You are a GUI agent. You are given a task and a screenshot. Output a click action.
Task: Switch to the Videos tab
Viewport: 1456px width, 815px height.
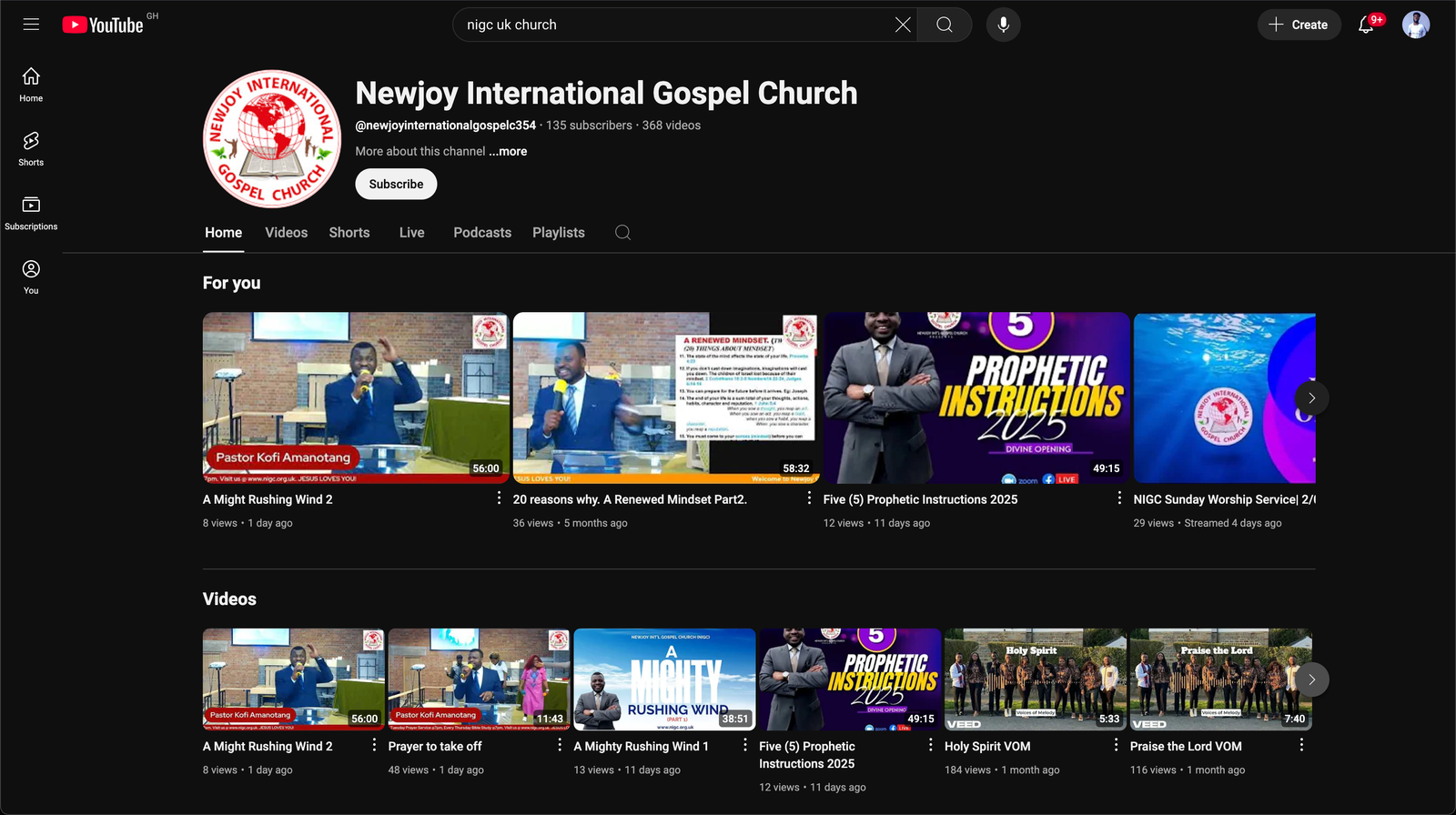pyautogui.click(x=286, y=233)
